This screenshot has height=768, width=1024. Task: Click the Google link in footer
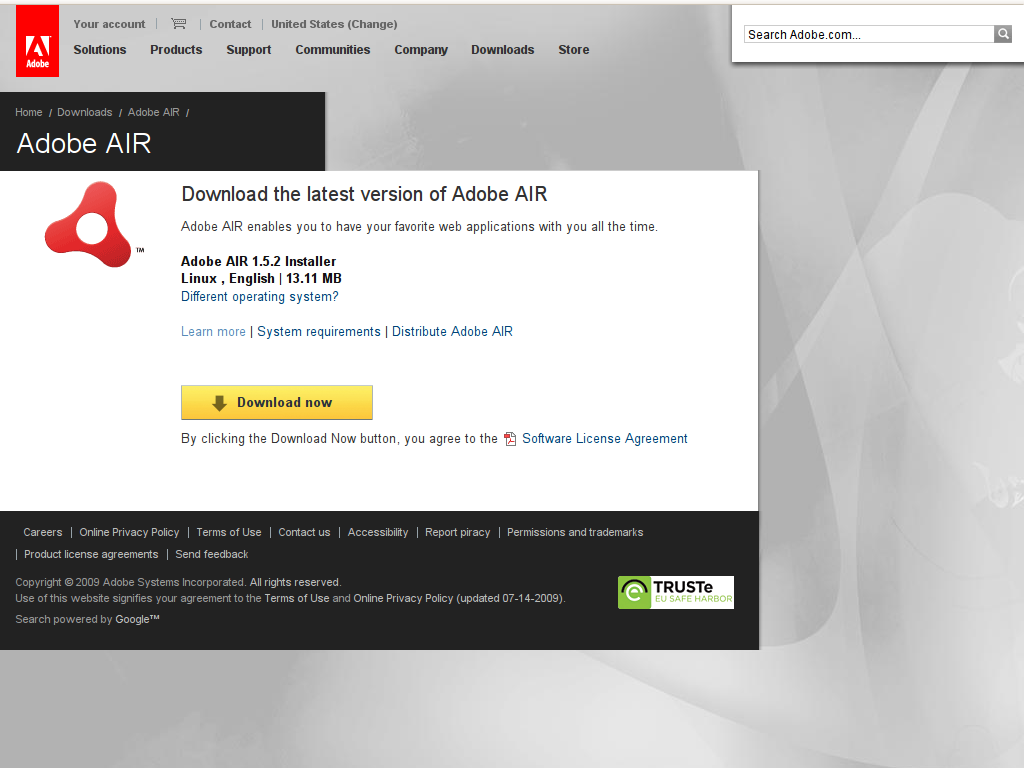click(137, 619)
